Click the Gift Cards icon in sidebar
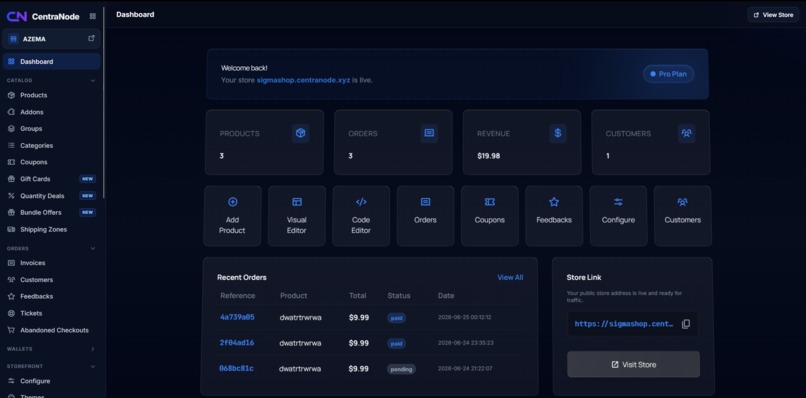806x398 pixels. tap(11, 179)
